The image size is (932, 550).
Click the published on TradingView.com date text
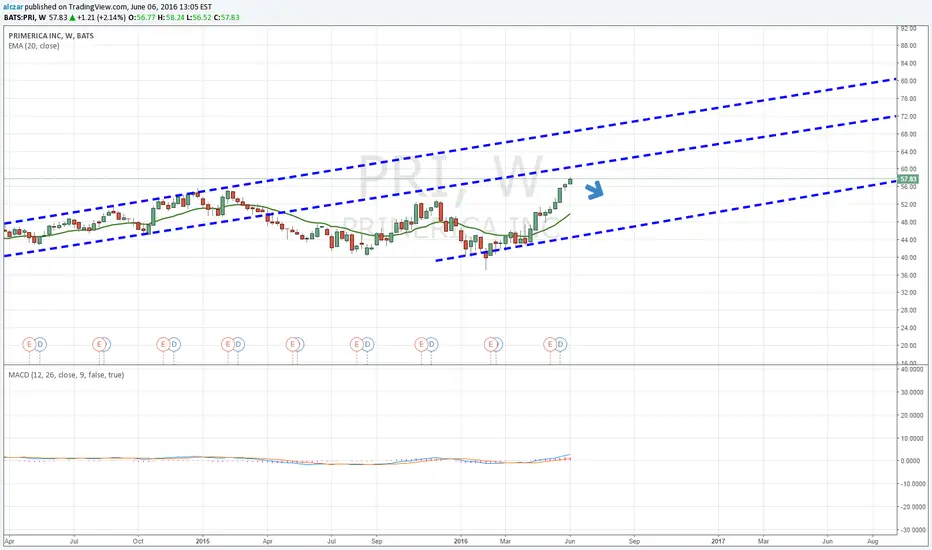(118, 7)
